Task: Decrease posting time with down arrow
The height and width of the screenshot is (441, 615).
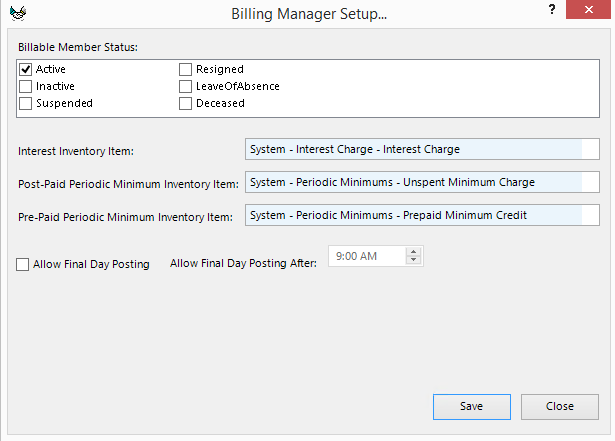Action: pyautogui.click(x=413, y=262)
